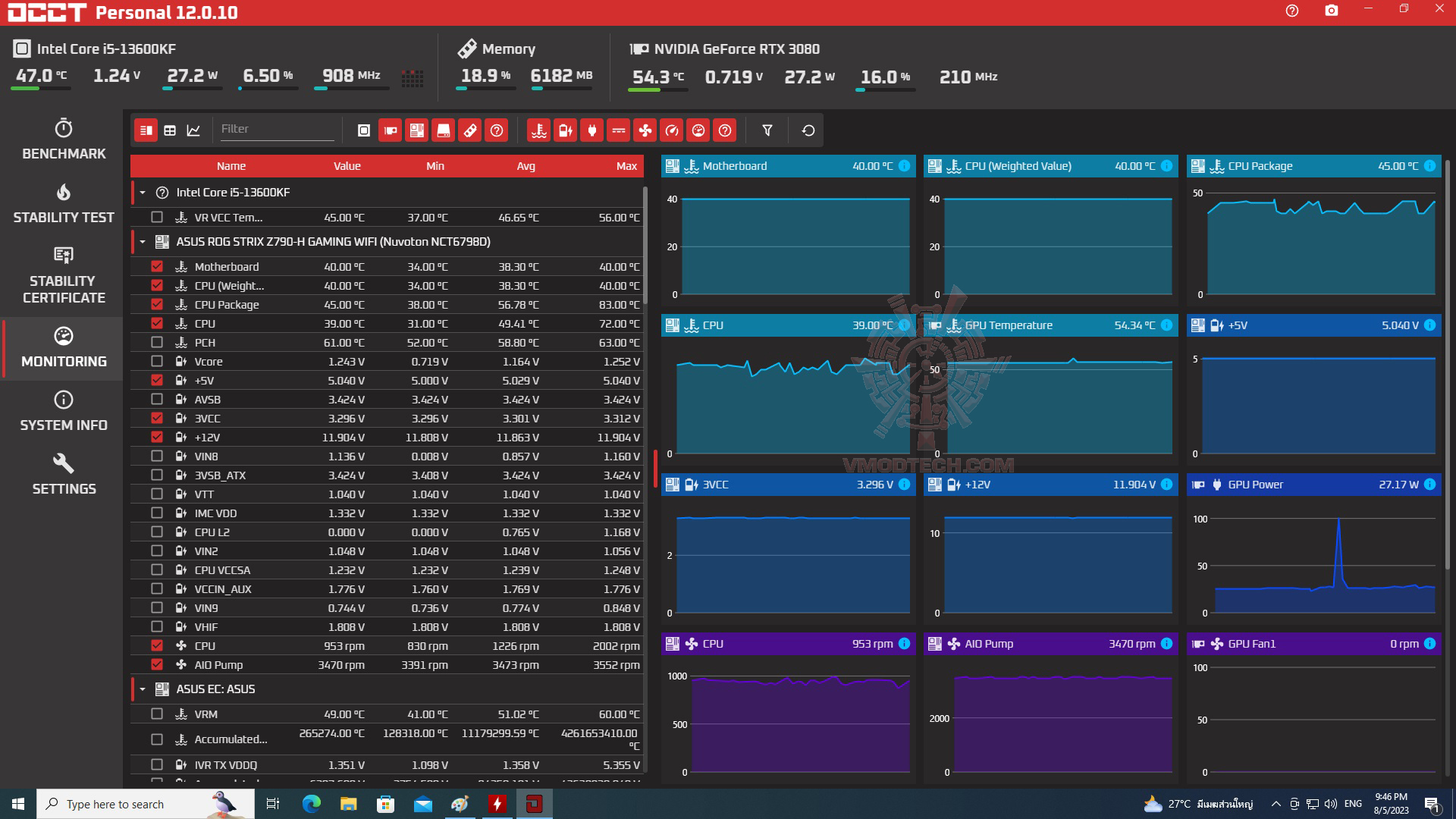Click the funnel filter icon
Screen dimensions: 1456x819
point(767,130)
